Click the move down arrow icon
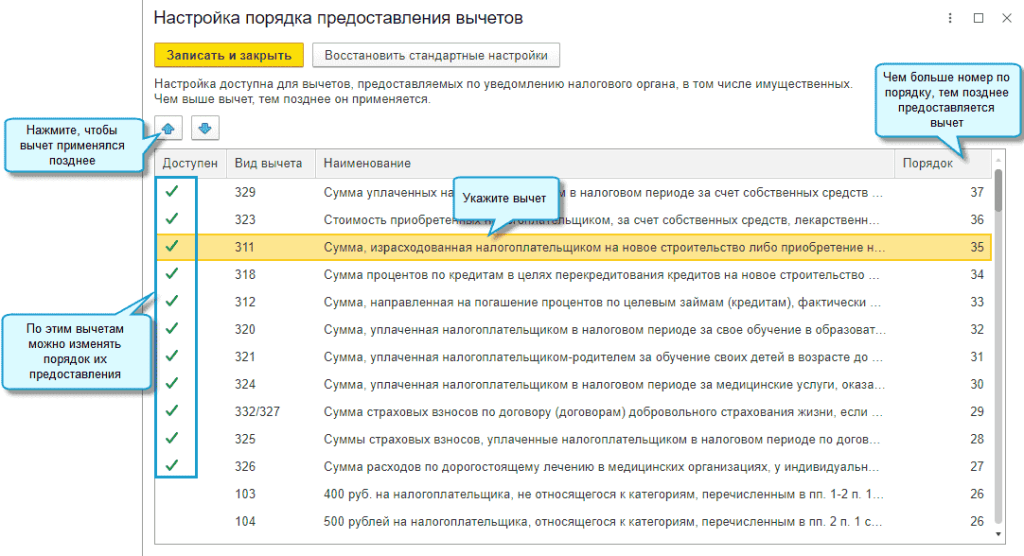This screenshot has width=1024, height=556. point(205,128)
